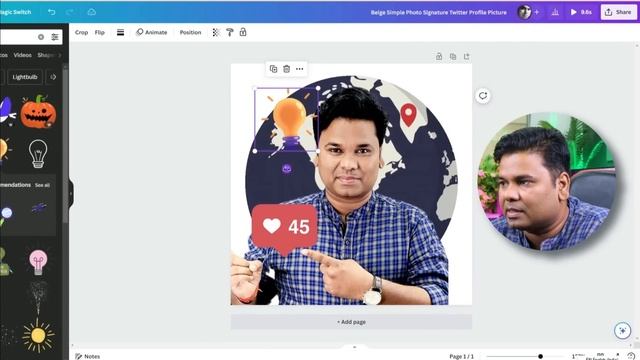Expand more element category tabs chevron
The image size is (640, 360).
pos(60,55)
